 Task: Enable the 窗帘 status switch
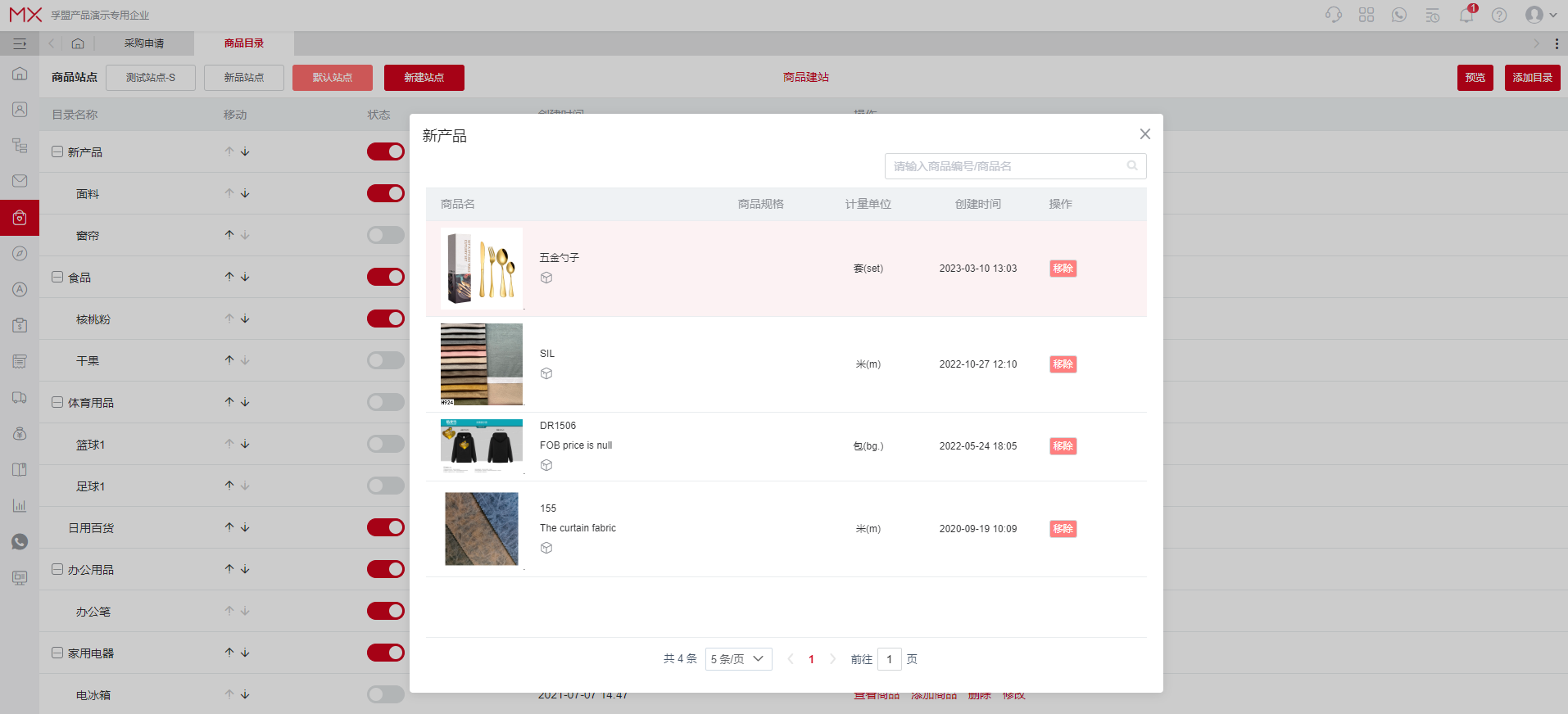click(386, 235)
